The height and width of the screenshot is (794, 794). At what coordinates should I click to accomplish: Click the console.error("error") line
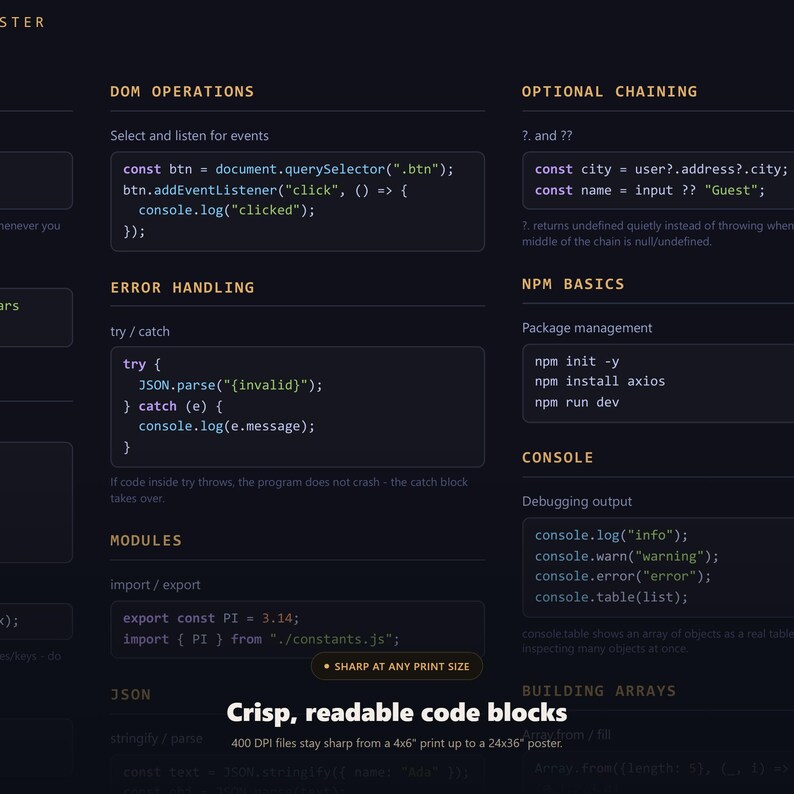pos(623,576)
